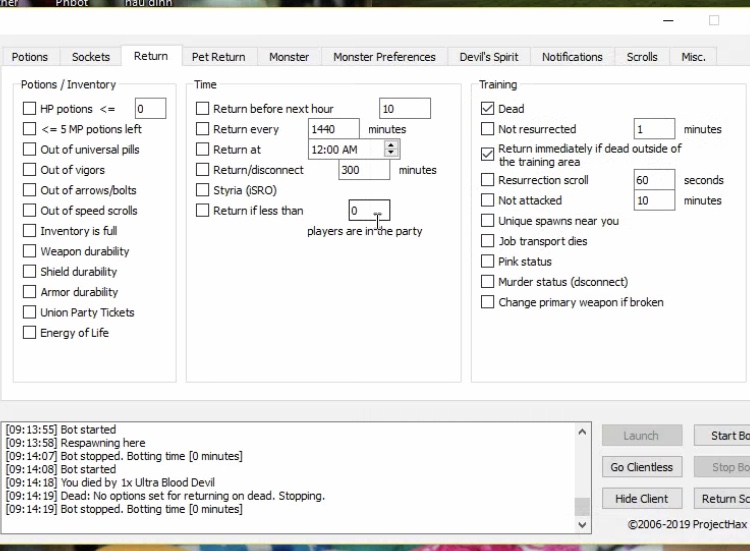
Task: Switch to the Potions tab
Action: (30, 57)
